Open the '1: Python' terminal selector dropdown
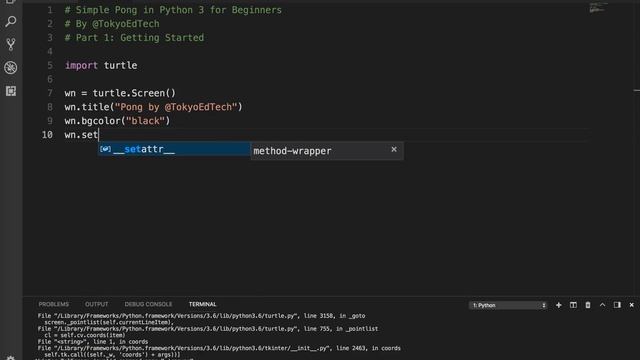 coord(508,305)
